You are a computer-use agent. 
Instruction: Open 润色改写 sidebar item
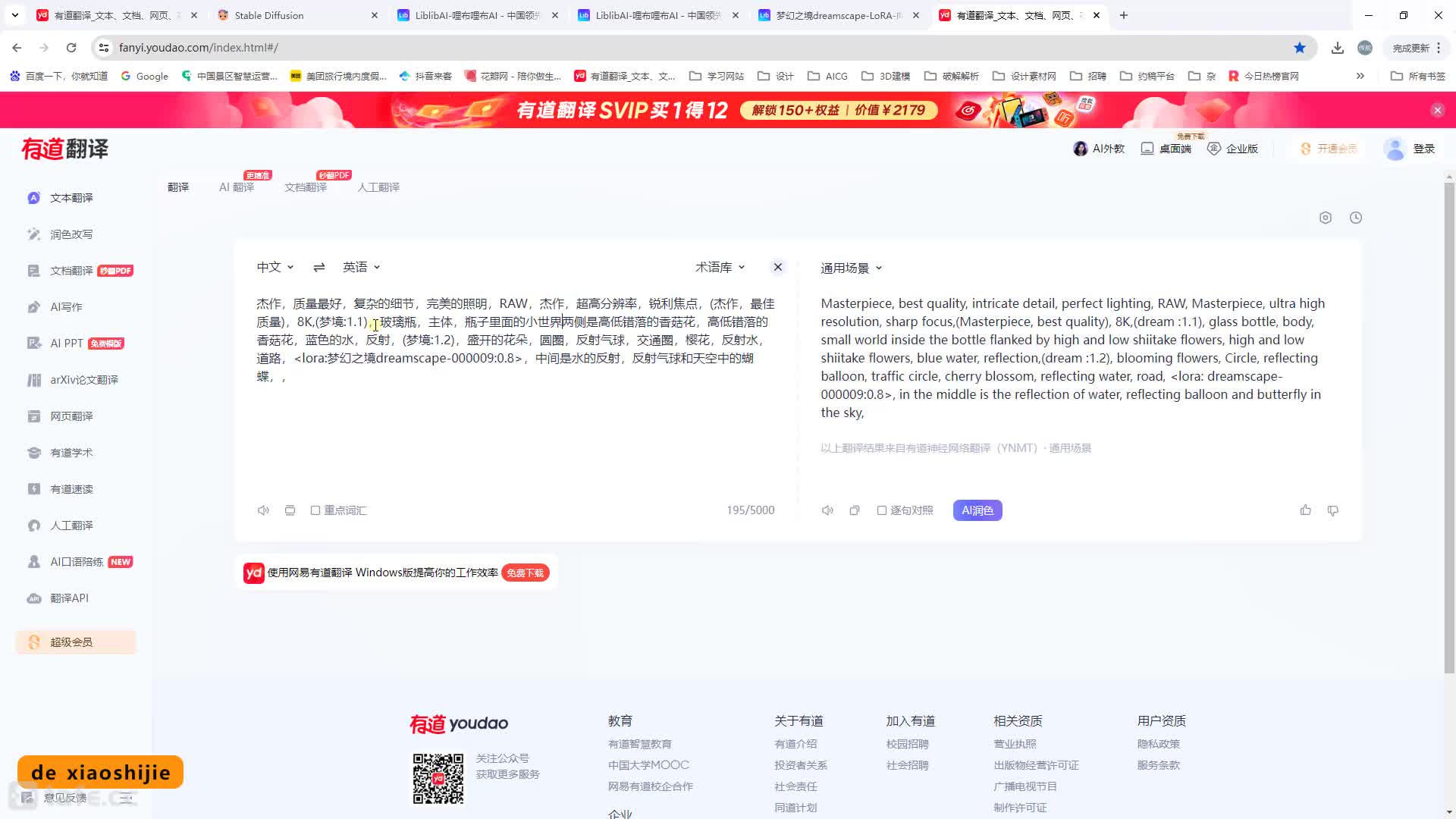pyautogui.click(x=71, y=234)
